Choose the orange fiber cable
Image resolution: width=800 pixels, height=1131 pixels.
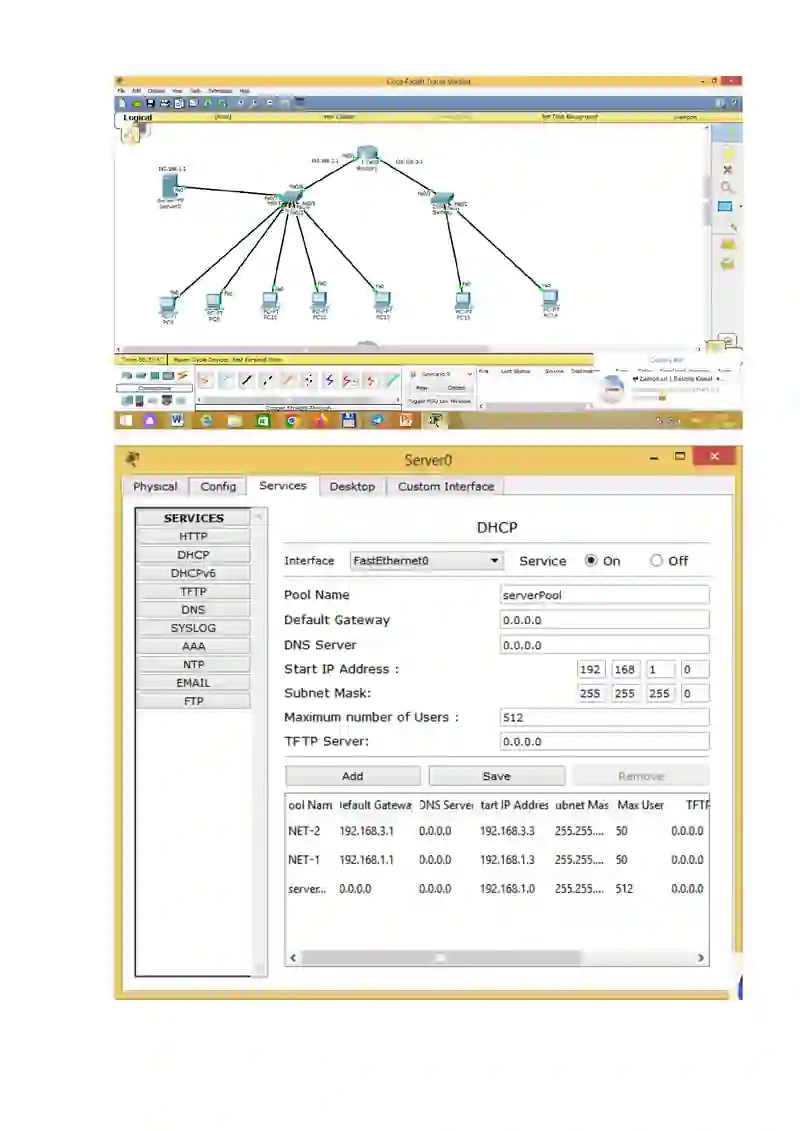click(x=288, y=380)
